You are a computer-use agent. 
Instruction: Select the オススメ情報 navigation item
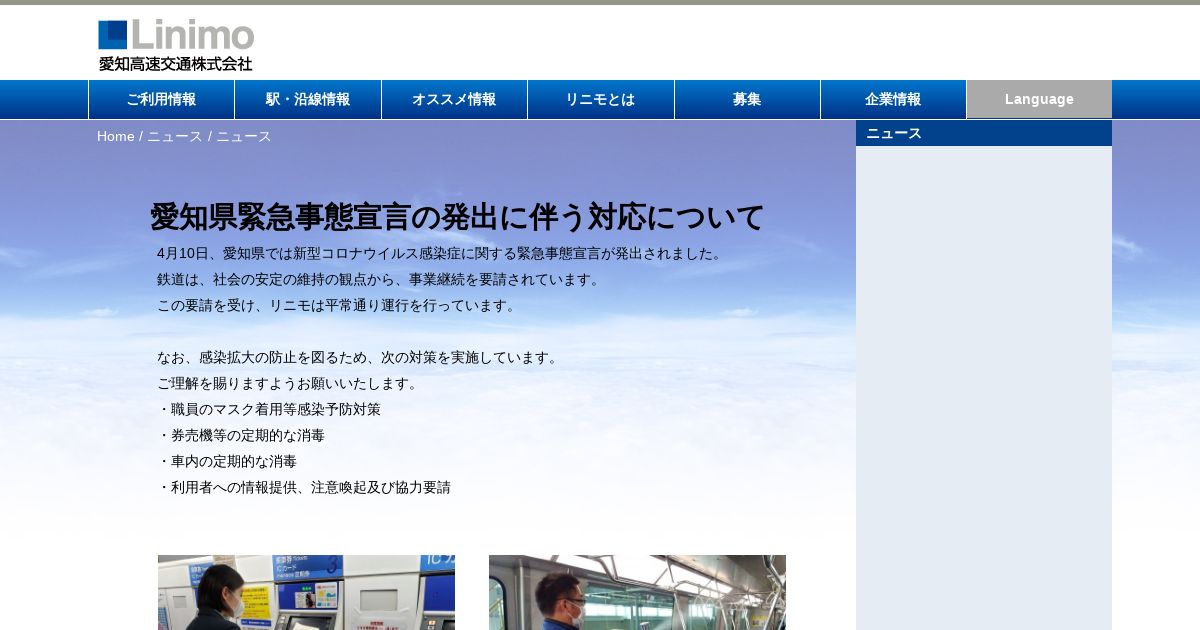pos(454,99)
